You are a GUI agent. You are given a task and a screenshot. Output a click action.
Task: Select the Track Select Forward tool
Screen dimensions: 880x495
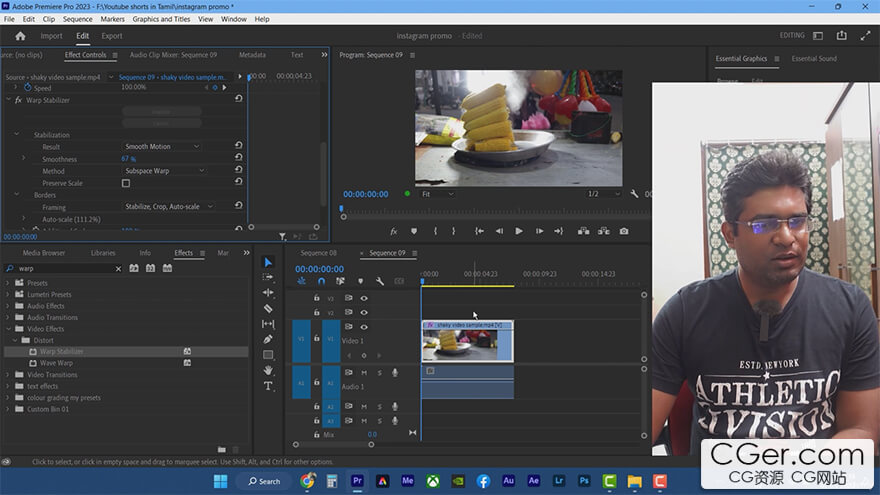point(268,277)
